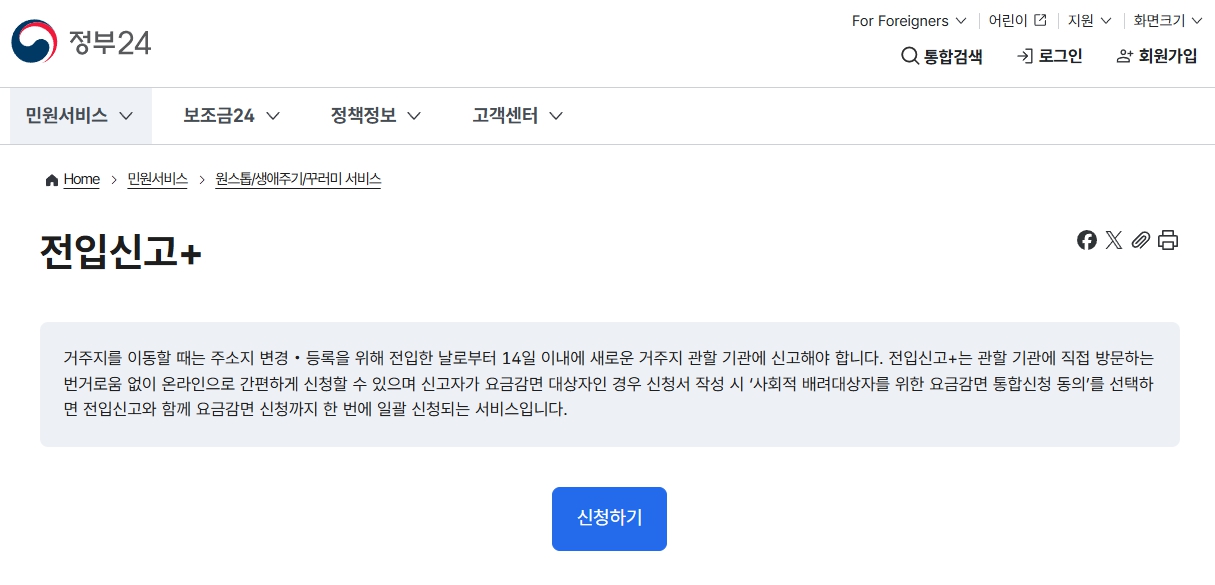This screenshot has width=1215, height=585.
Task: Copy the page link using the paperclip icon
Action: [1141, 240]
